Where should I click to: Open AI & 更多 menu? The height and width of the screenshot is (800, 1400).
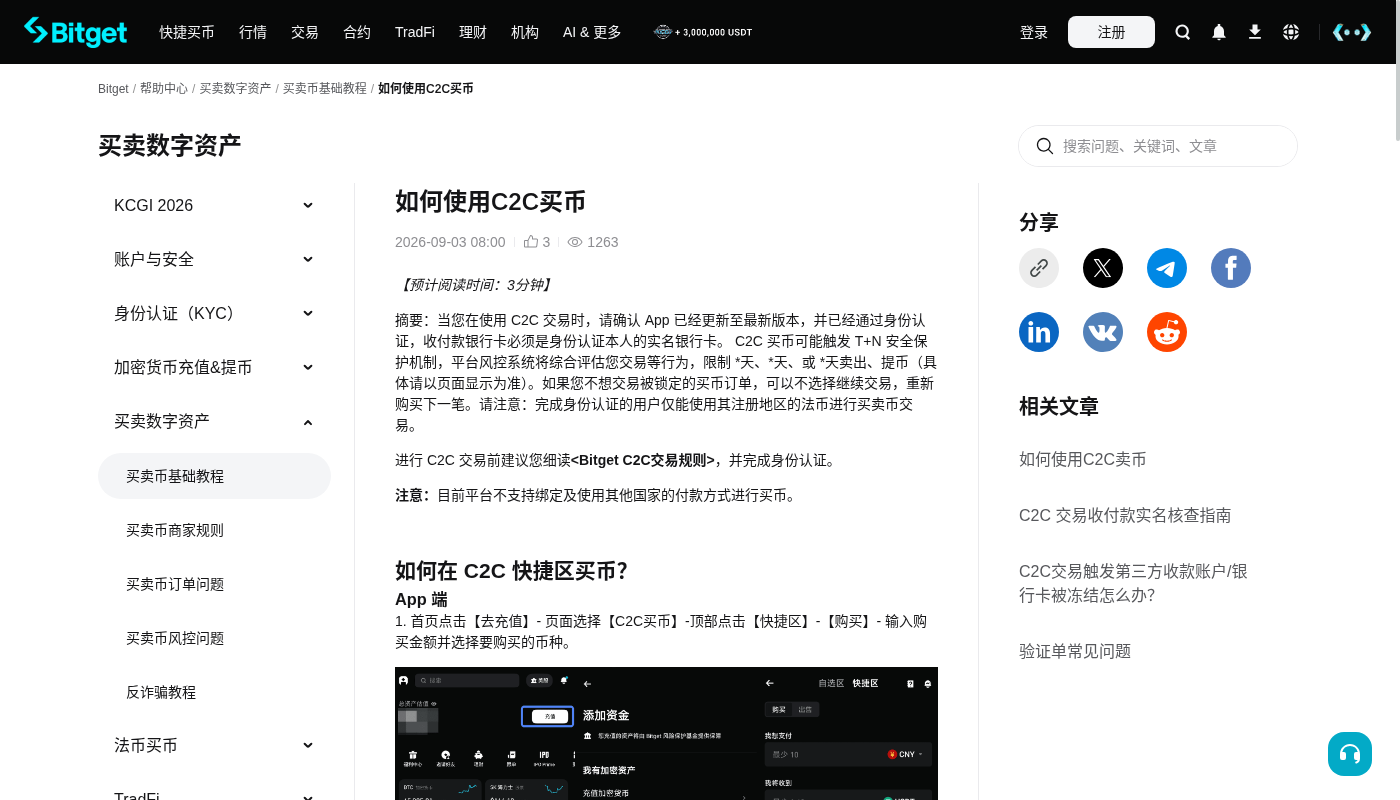[x=592, y=32]
